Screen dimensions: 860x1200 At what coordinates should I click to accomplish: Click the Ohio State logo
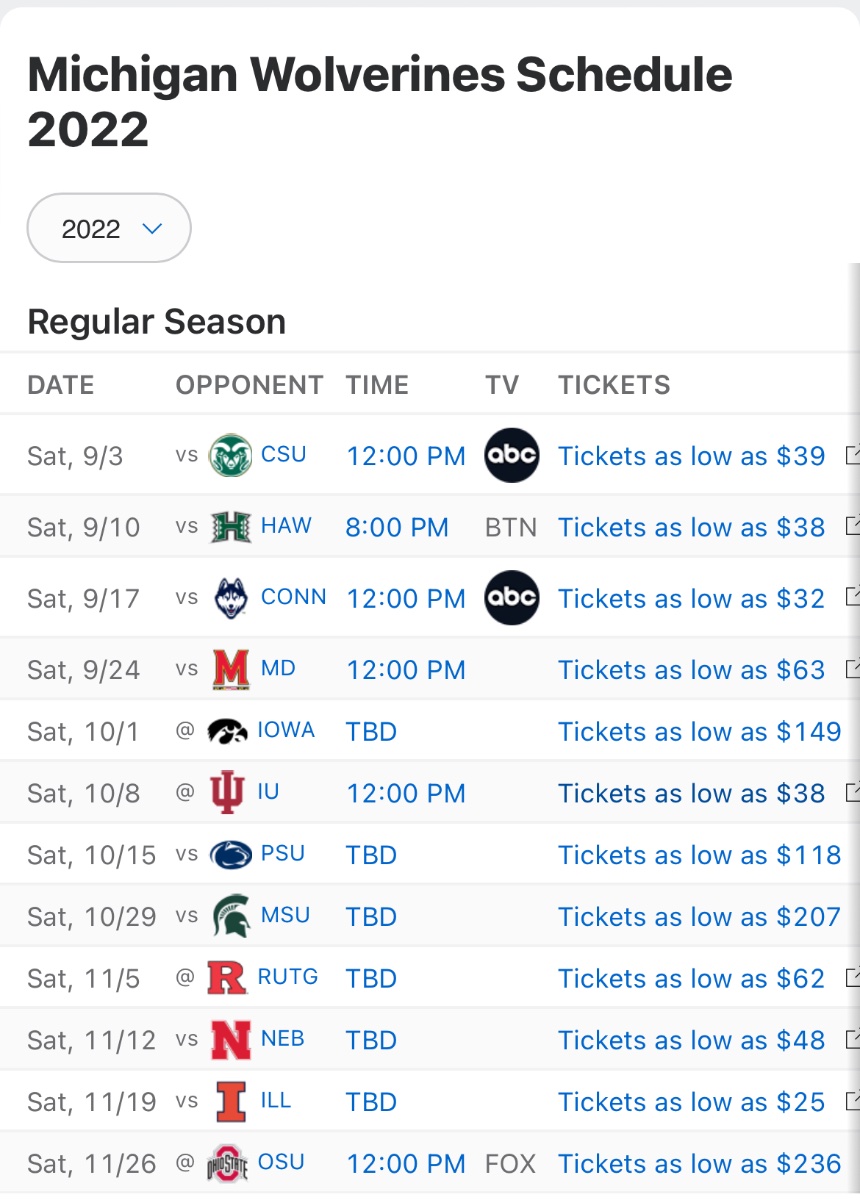pos(227,1163)
